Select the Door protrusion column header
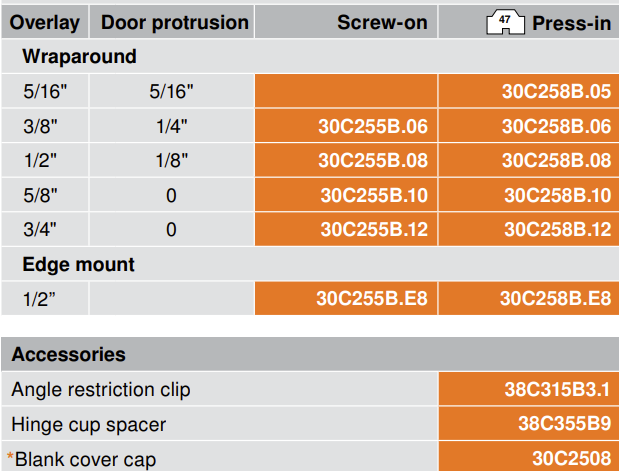Viewport: 619px width, 471px height. [x=175, y=23]
